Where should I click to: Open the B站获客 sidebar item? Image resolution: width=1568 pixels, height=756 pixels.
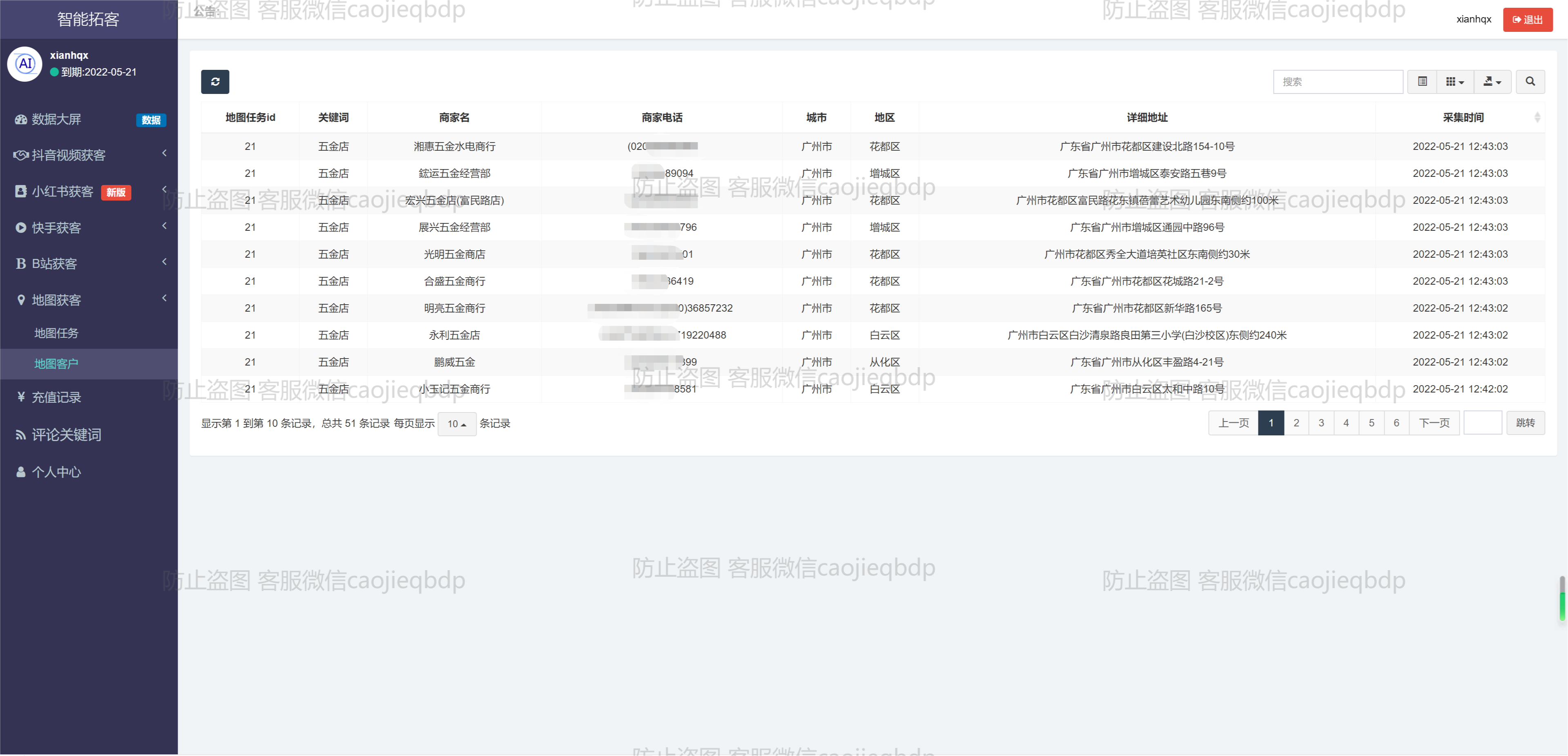(54, 263)
